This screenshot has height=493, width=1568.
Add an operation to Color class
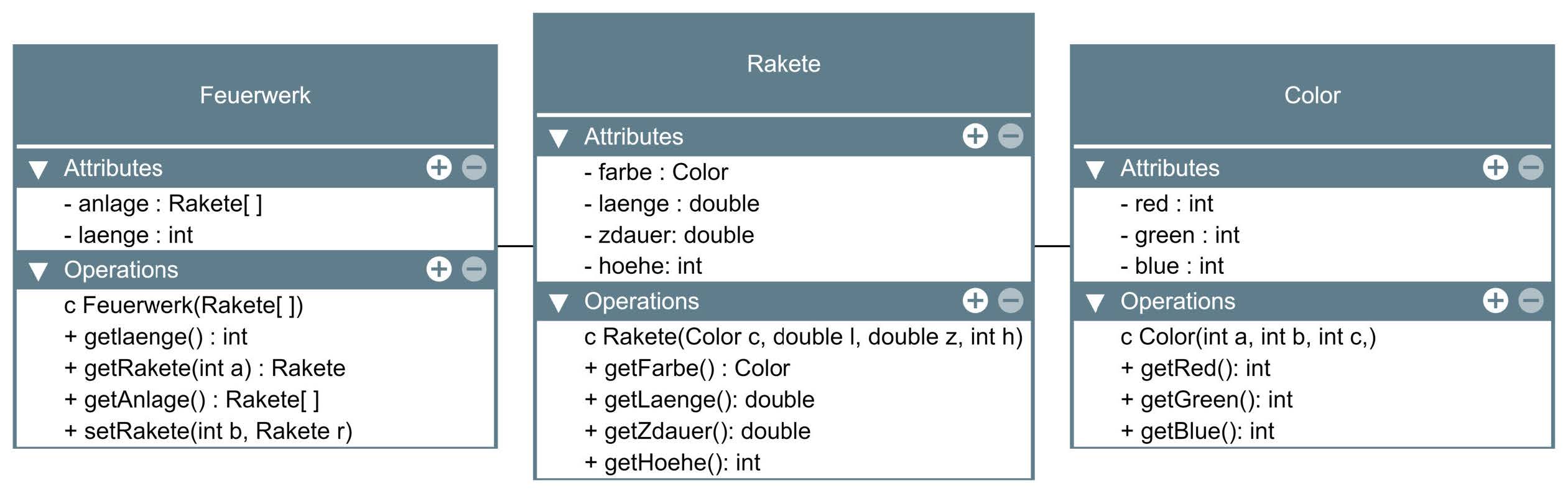point(1495,301)
